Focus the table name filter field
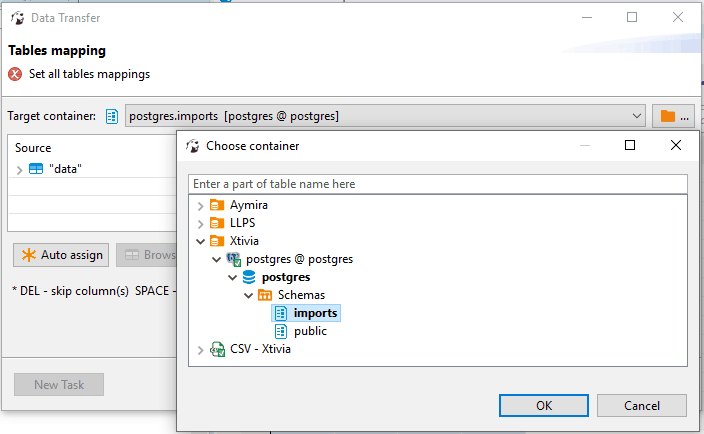Screen dimensions: 704x434 tap(437, 184)
